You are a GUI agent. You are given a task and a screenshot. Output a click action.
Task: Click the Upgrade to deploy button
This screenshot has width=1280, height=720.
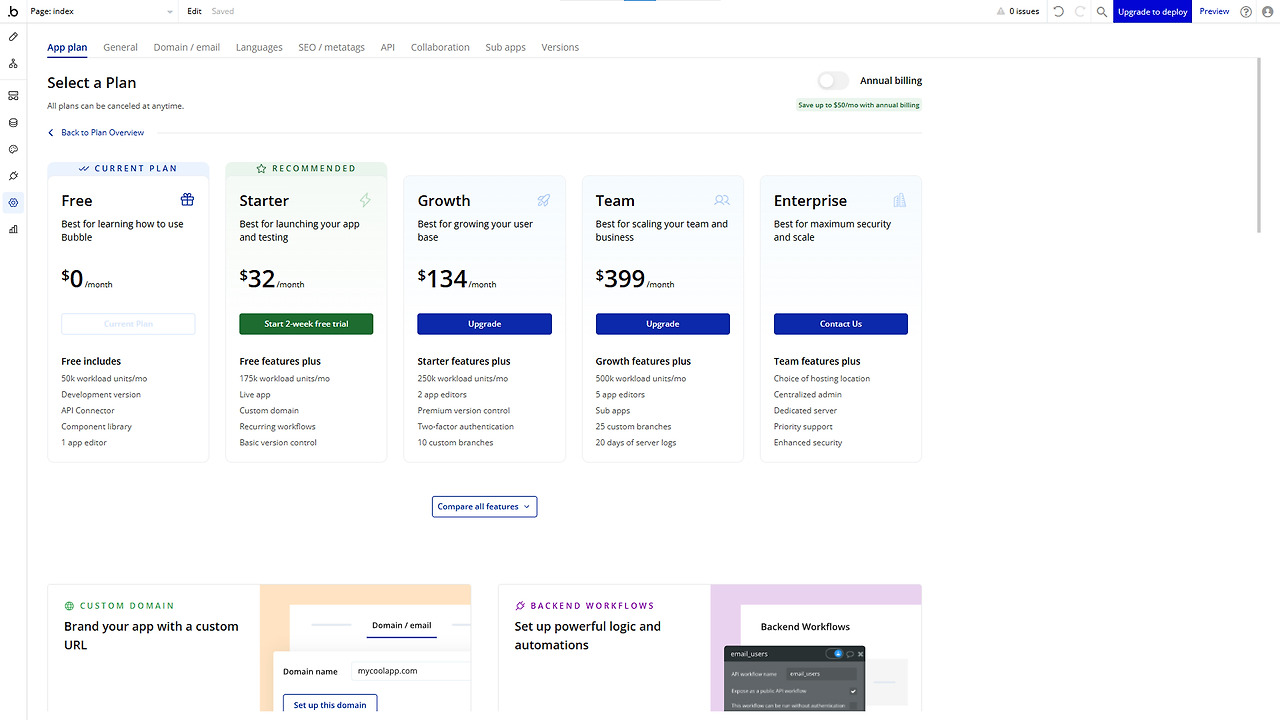coord(1153,12)
